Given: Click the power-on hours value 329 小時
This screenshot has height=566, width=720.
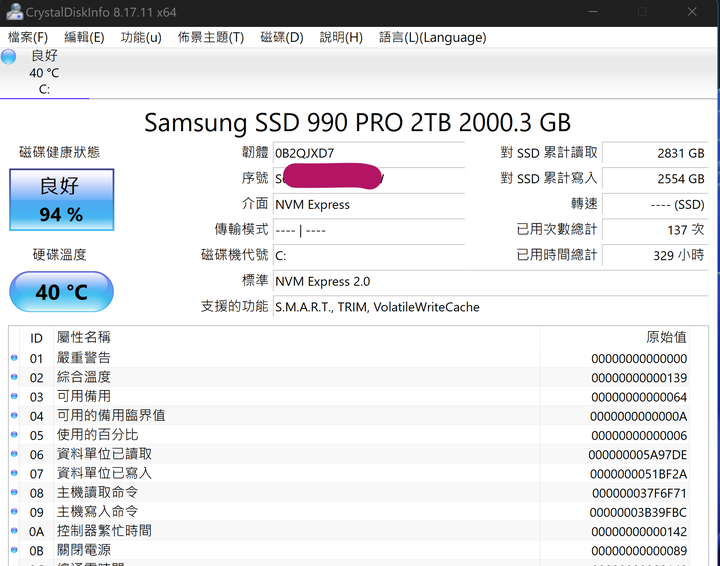Looking at the screenshot, I should (x=655, y=255).
